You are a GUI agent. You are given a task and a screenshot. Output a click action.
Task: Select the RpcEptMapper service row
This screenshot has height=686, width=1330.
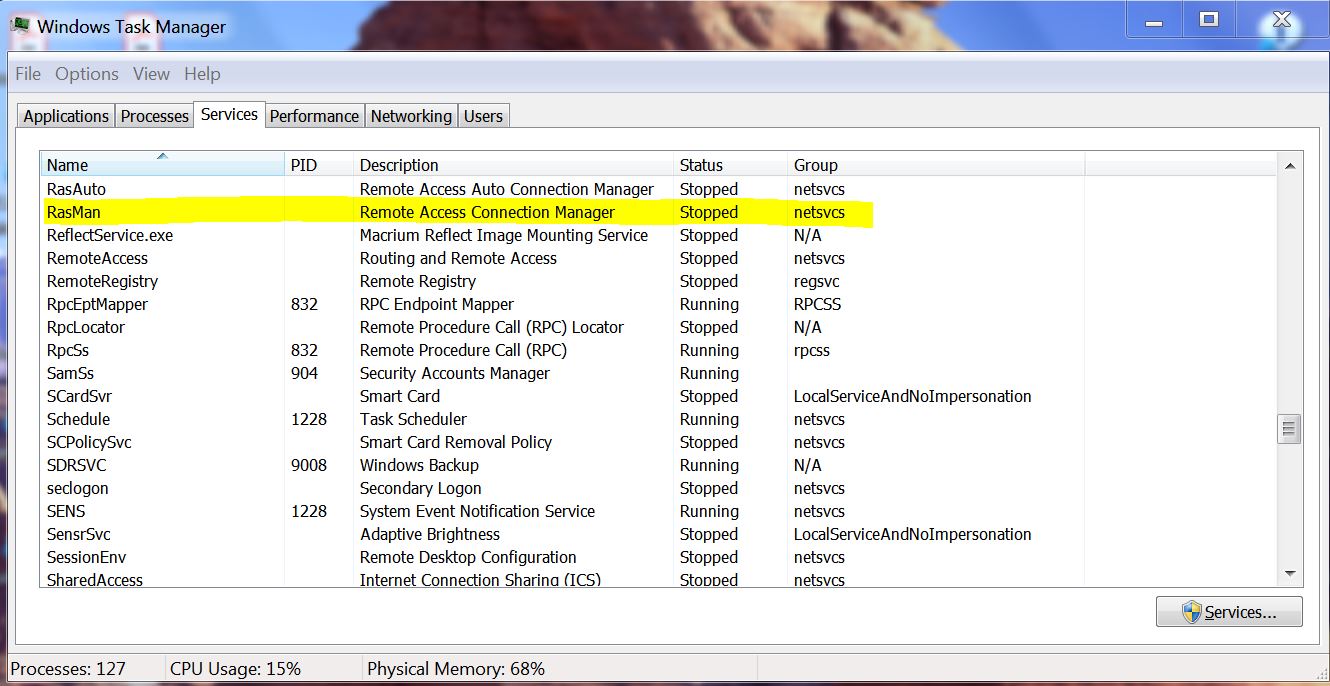(659, 304)
